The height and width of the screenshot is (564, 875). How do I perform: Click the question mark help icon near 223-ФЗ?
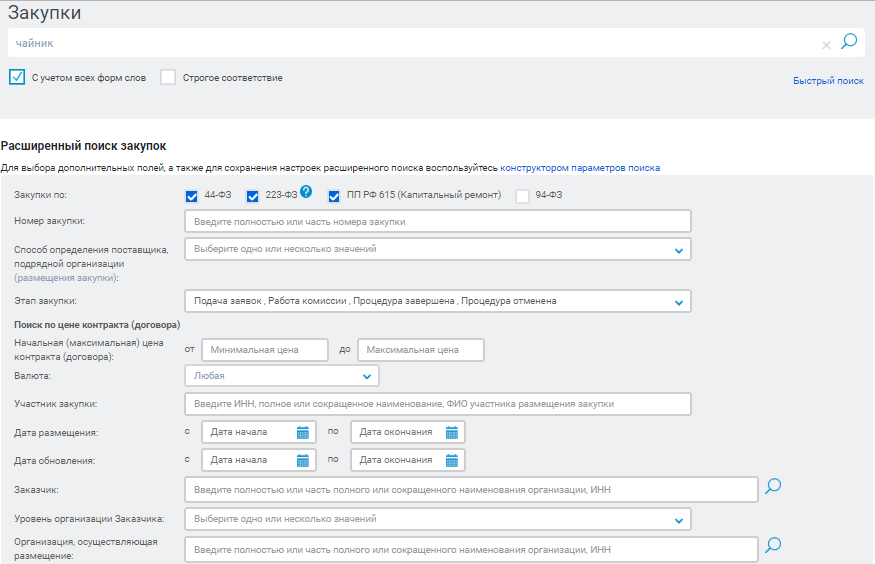click(x=306, y=192)
